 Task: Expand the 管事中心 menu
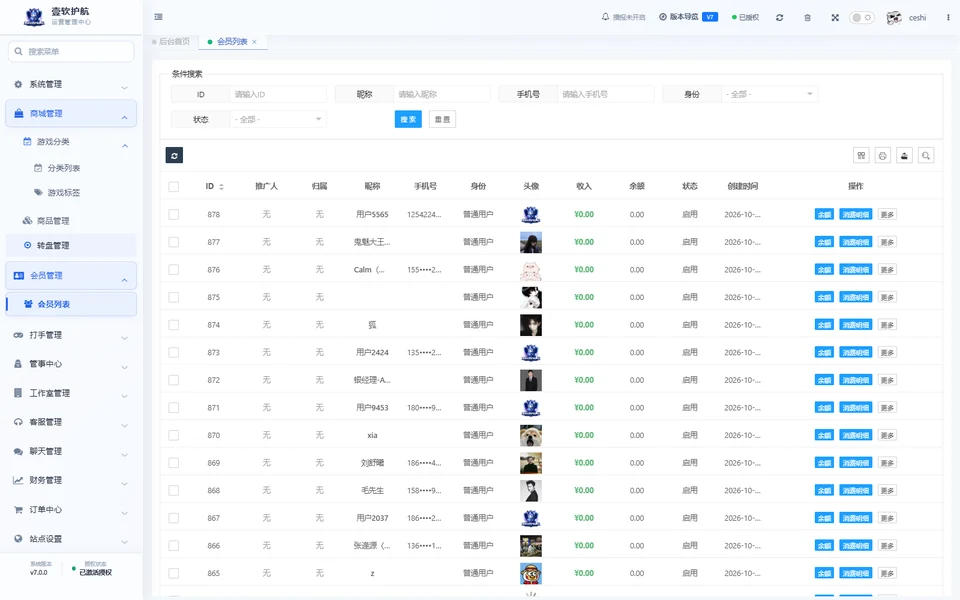(71, 364)
